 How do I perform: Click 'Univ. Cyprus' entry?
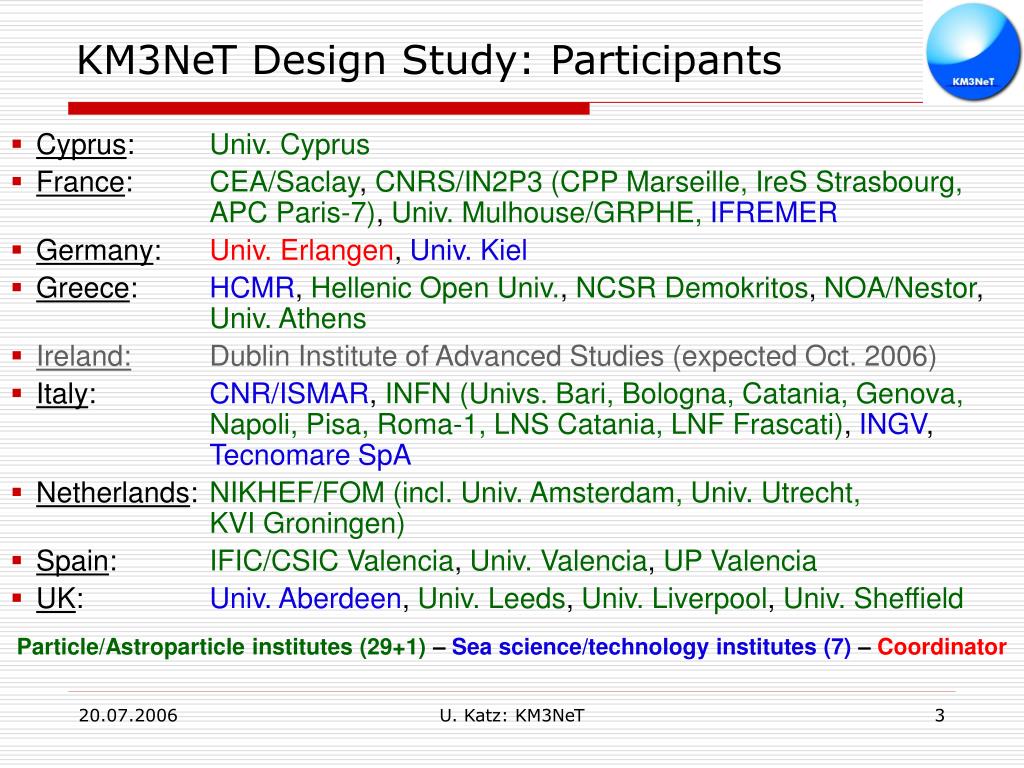point(289,145)
